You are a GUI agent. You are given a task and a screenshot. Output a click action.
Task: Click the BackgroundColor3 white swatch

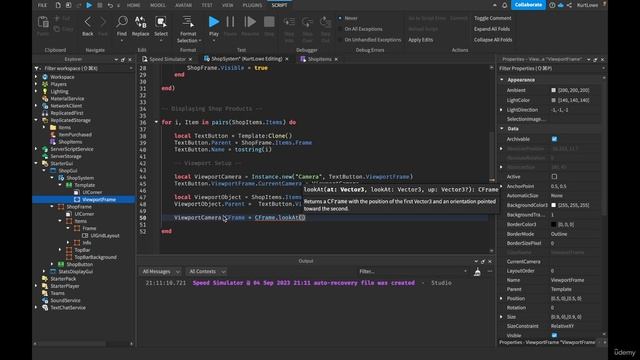coord(553,205)
